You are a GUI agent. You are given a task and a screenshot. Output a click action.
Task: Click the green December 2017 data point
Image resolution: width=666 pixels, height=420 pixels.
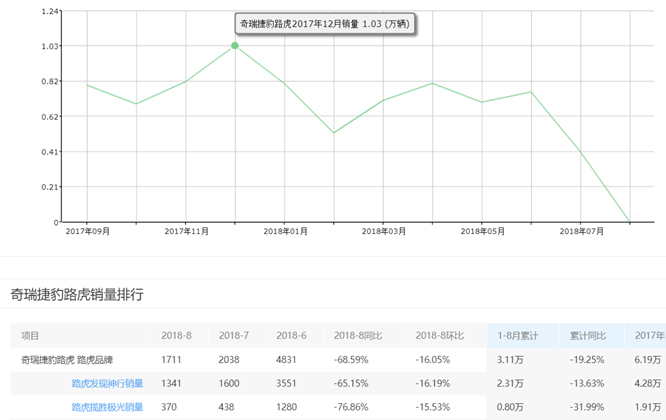[235, 46]
